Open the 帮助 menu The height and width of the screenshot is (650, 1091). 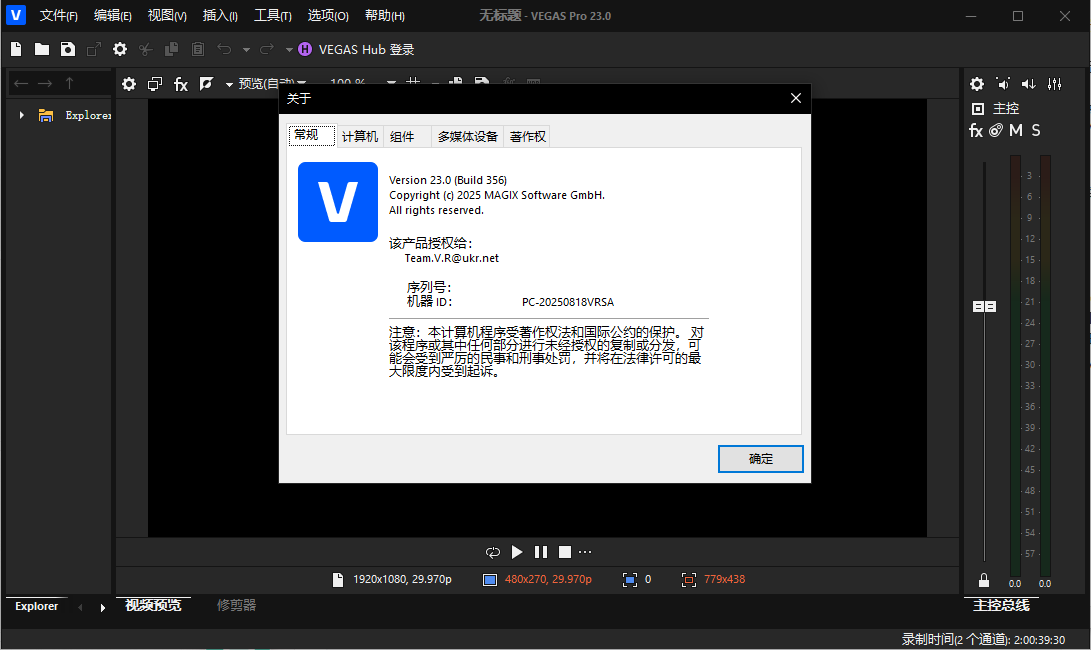tap(385, 15)
